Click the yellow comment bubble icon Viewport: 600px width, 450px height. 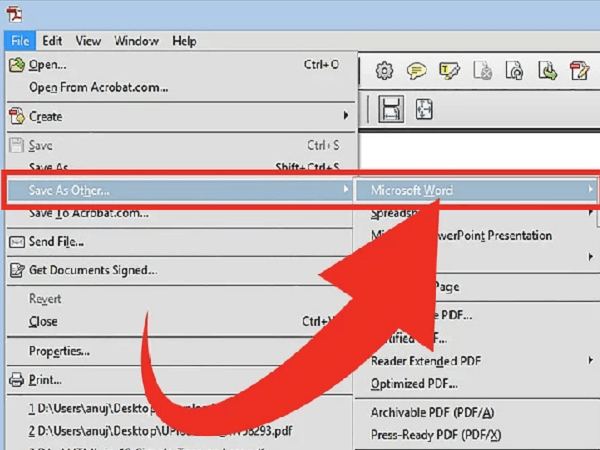click(x=416, y=70)
